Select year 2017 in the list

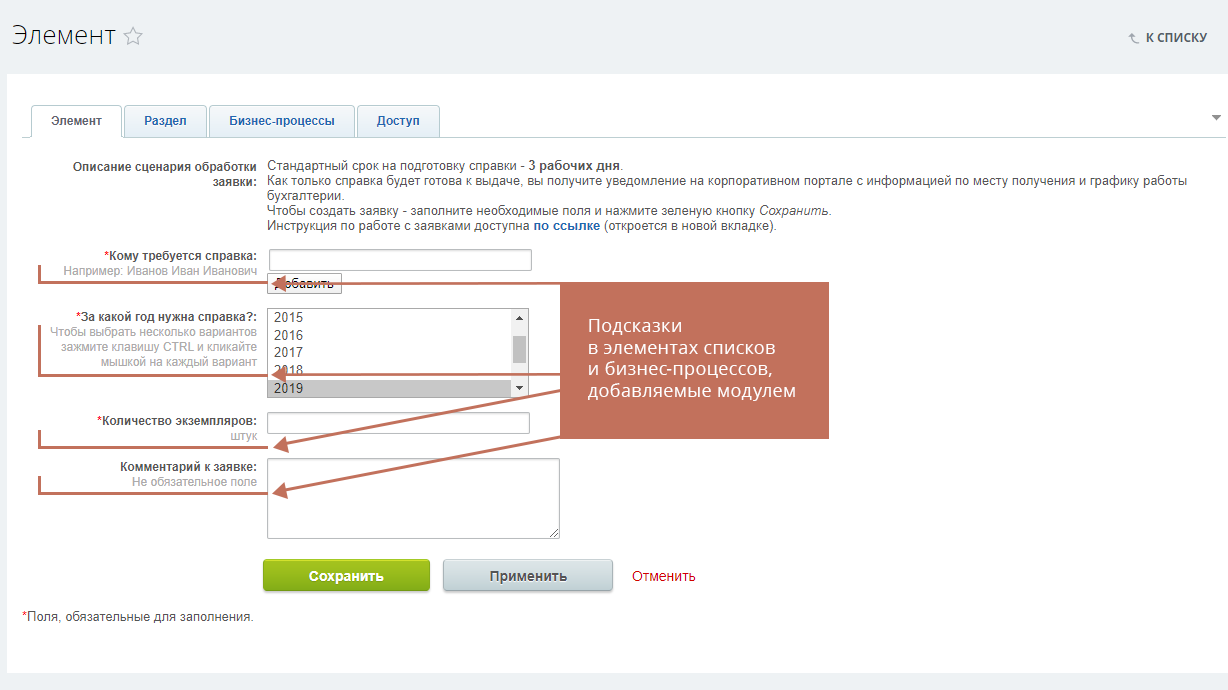pyautogui.click(x=390, y=352)
